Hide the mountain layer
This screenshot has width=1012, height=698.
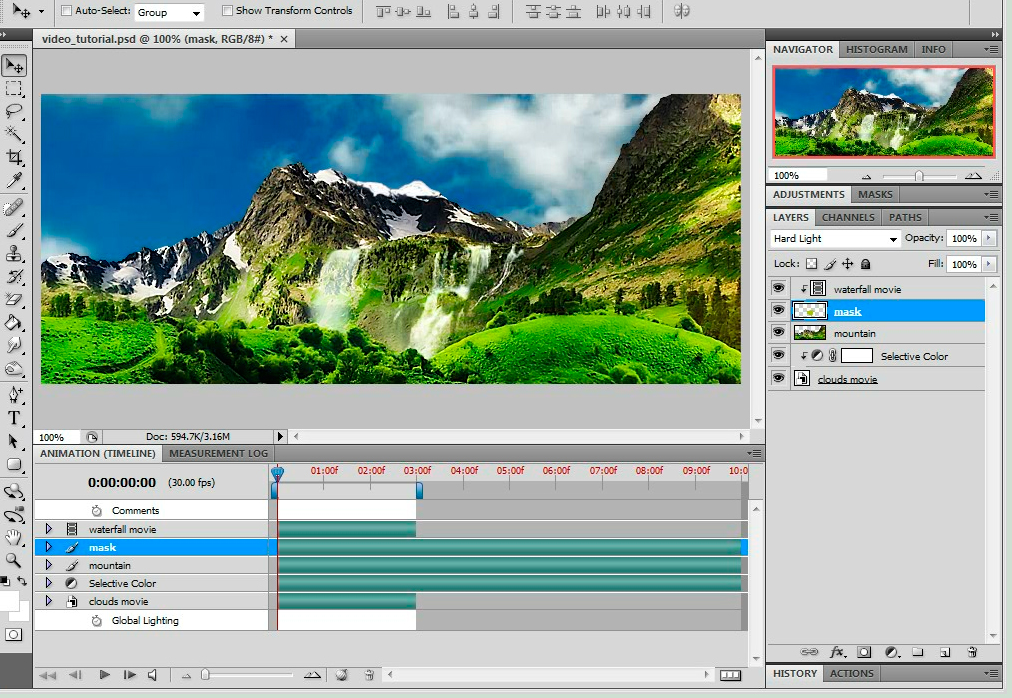coord(778,333)
